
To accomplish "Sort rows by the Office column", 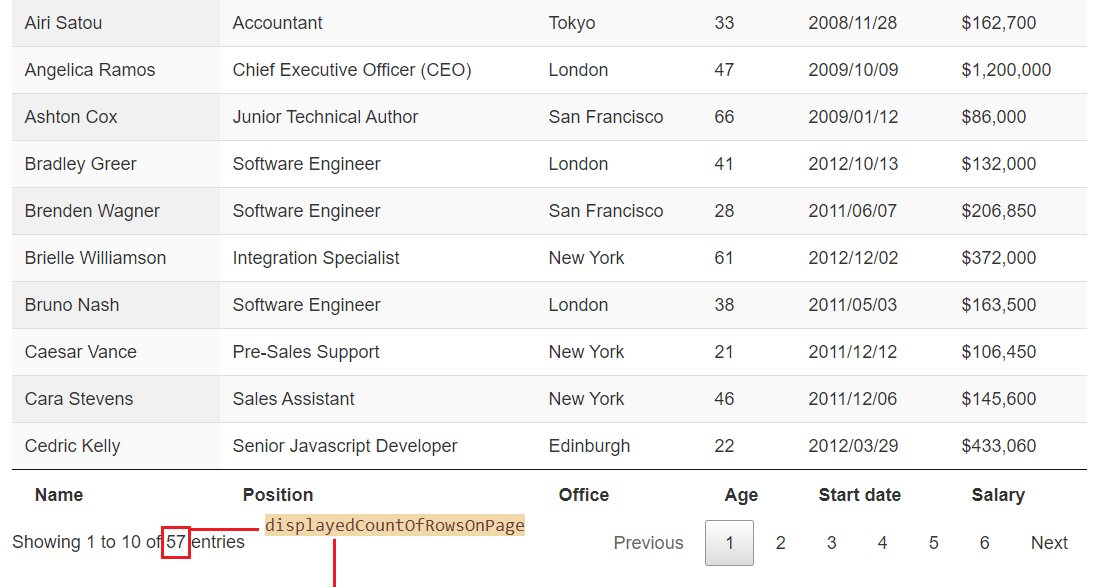I will click(583, 494).
